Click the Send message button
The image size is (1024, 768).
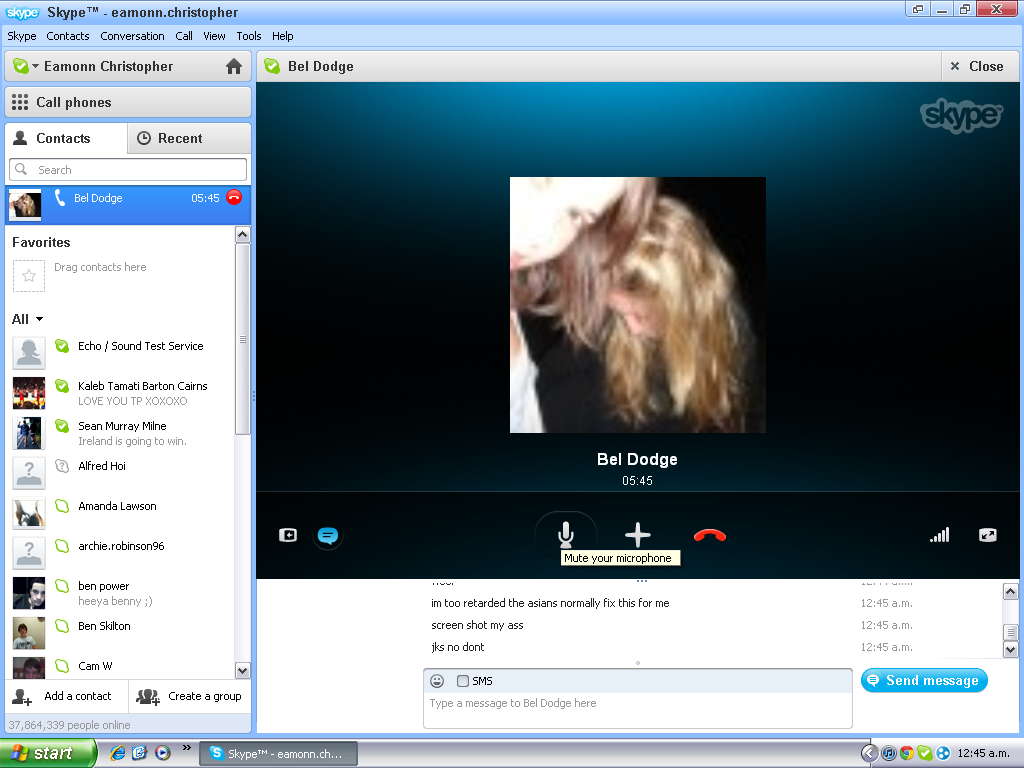click(924, 680)
